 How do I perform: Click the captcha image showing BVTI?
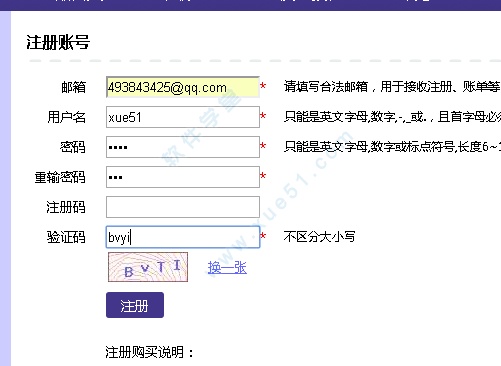[x=148, y=267]
